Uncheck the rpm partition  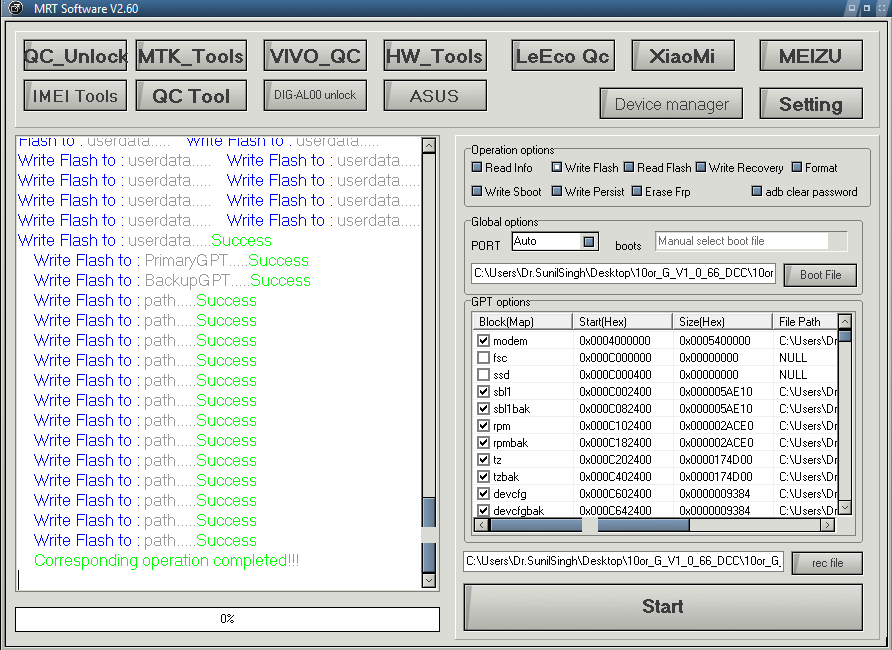(x=484, y=425)
